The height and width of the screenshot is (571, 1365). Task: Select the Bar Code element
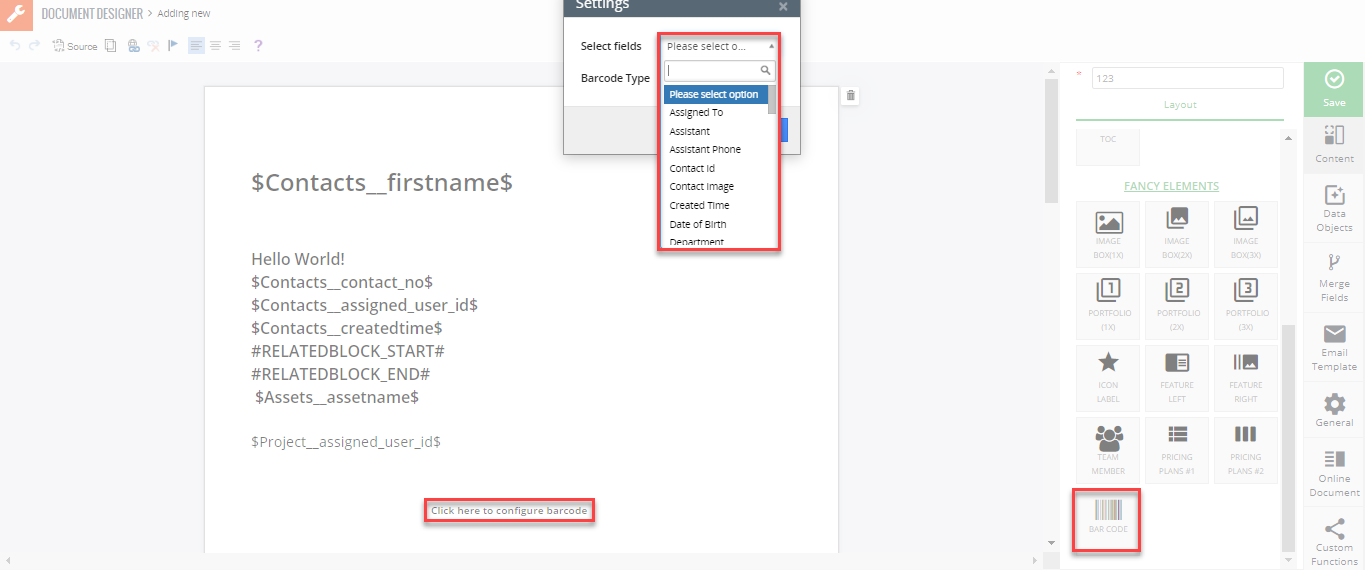click(1108, 520)
